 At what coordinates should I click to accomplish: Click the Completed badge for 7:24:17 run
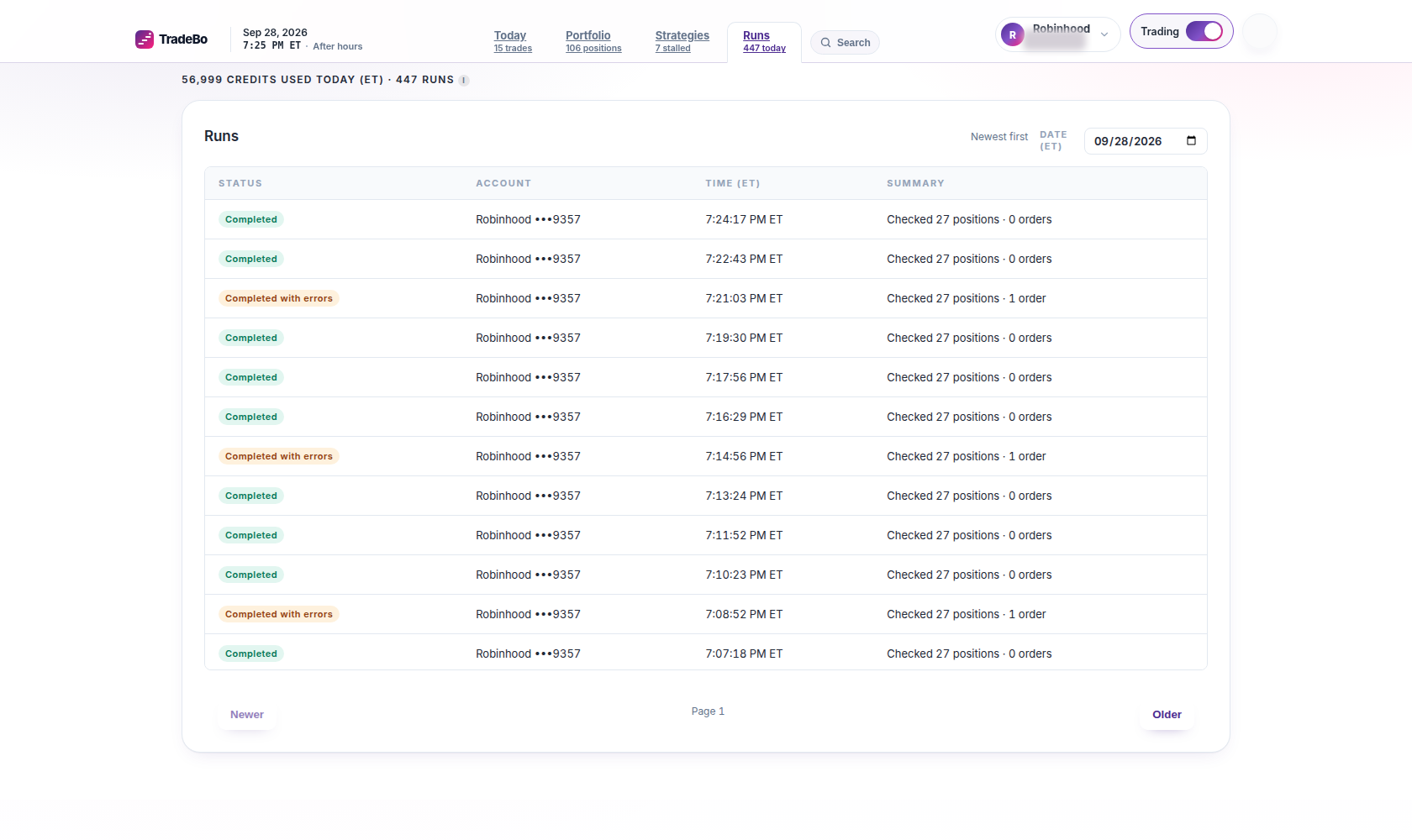[251, 219]
